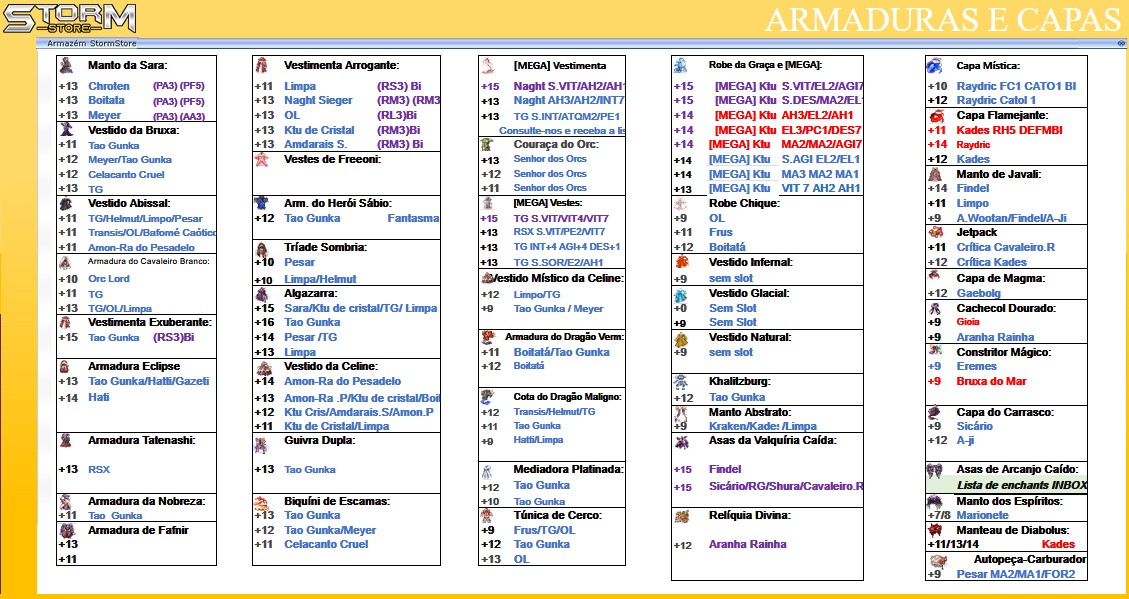Select the Armazém StormStore title tab
1129x599 pixels.
[x=91, y=43]
